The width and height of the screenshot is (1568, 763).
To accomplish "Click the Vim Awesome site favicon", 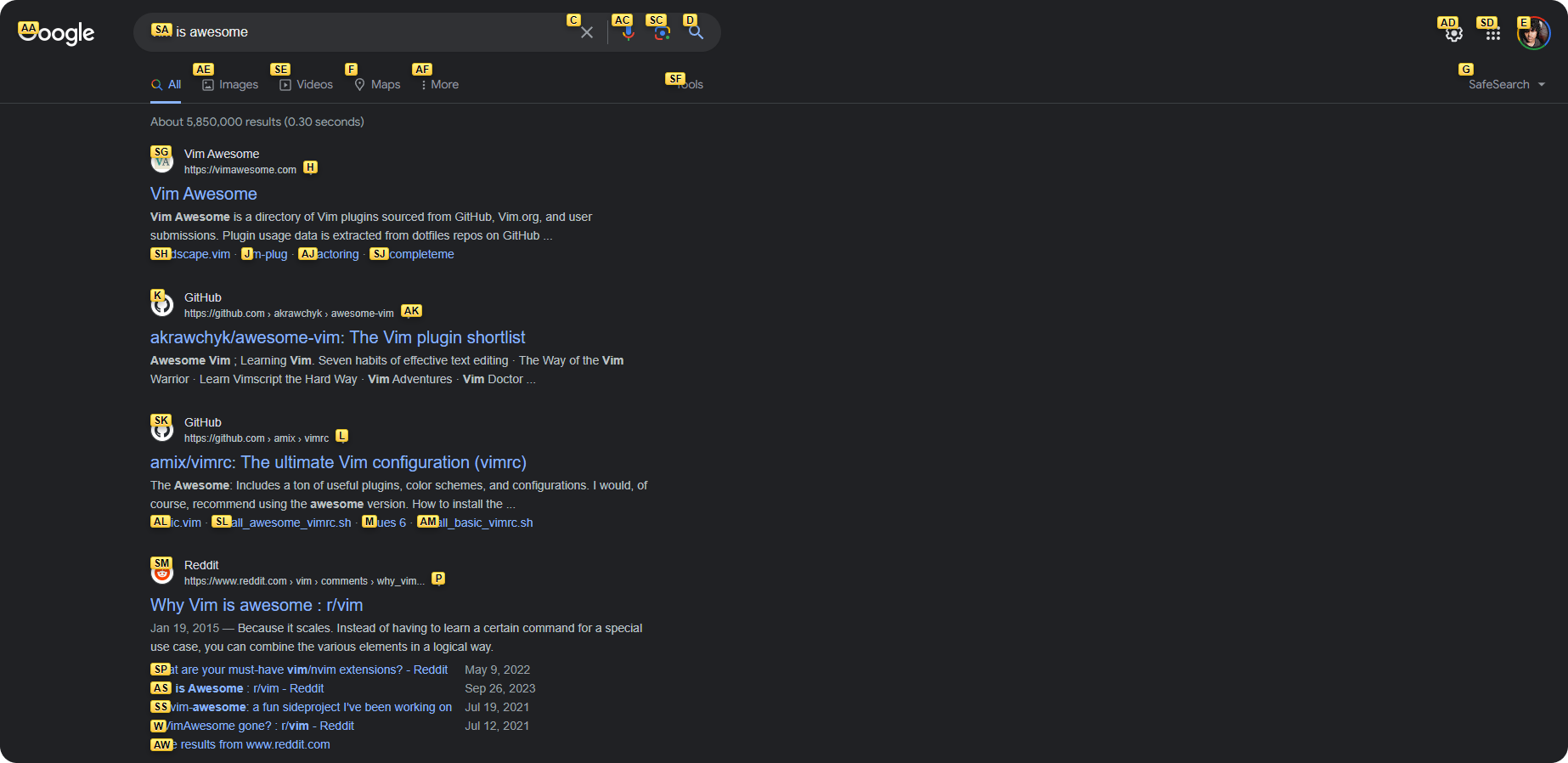I will [162, 161].
